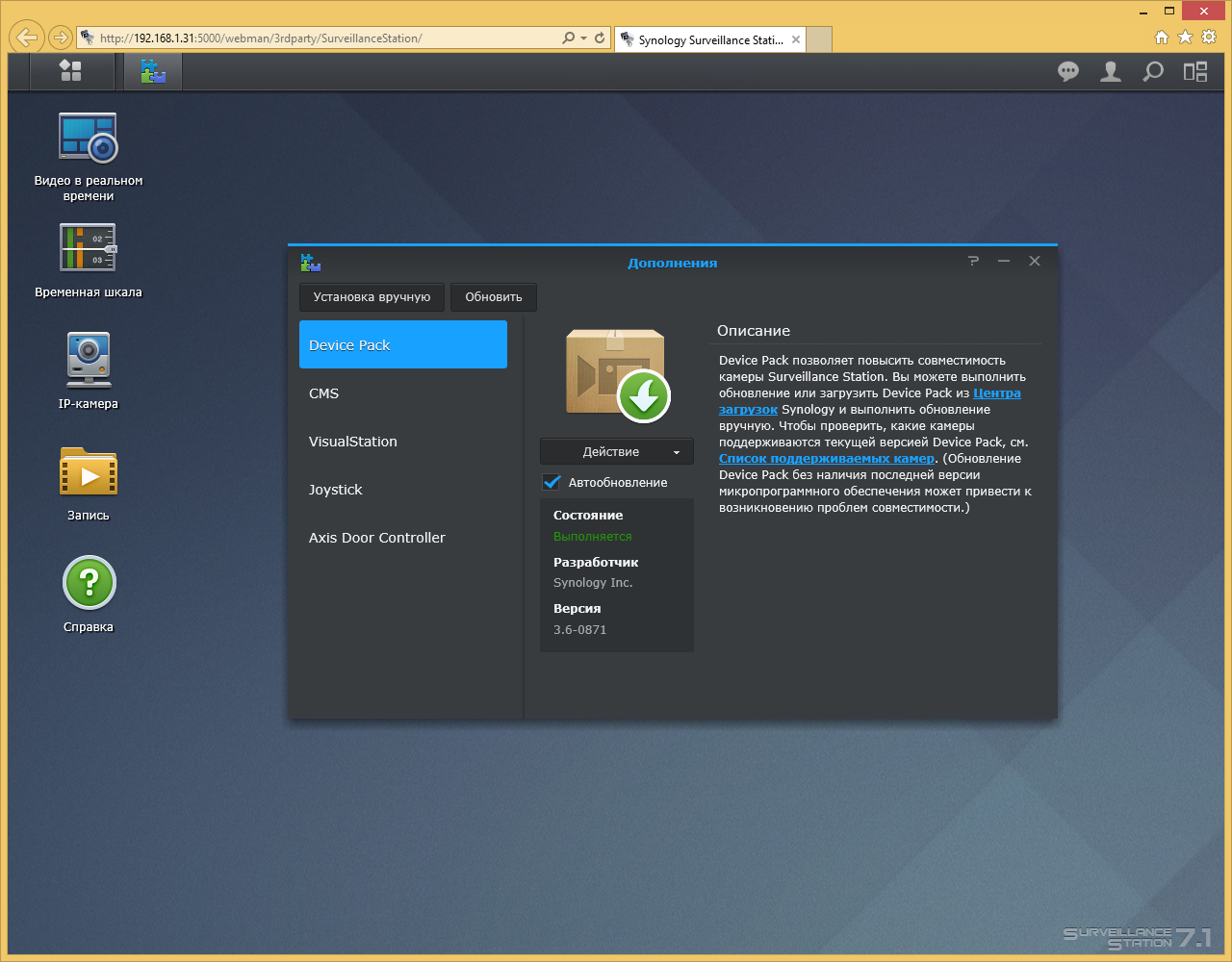Open the address bar search dropdown arrow
Viewport: 1232px width, 962px height.
[x=583, y=38]
